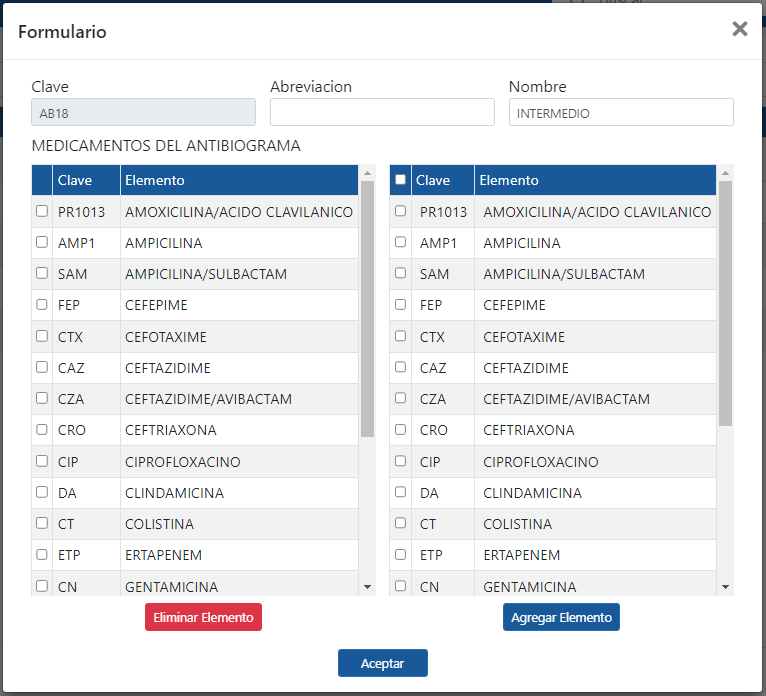Click the down arrow of the right table scrollbar

click(725, 587)
